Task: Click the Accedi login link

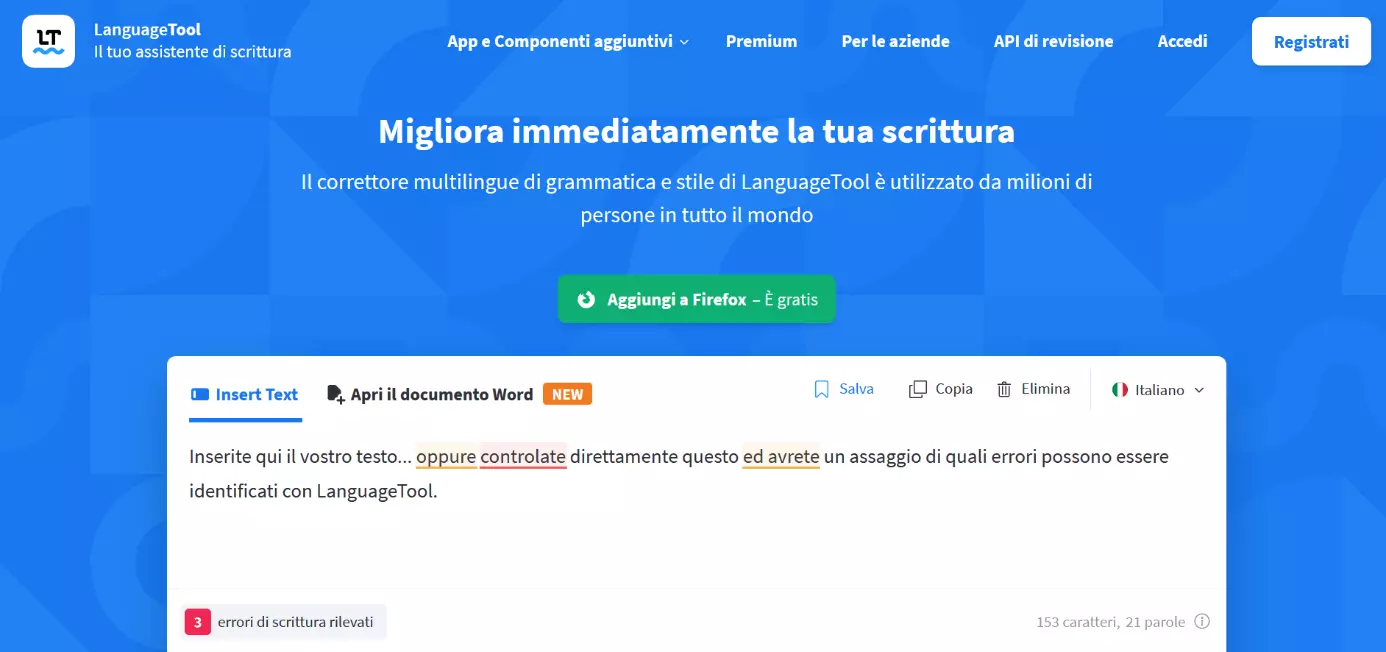Action: [1182, 41]
